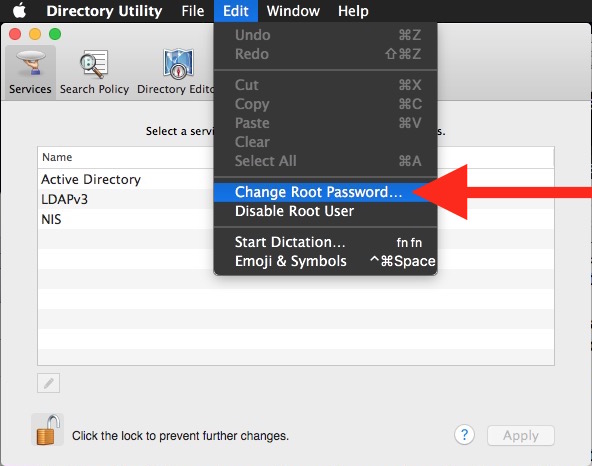
Task: Click the padlock to prevent changes
Action: (x=48, y=429)
